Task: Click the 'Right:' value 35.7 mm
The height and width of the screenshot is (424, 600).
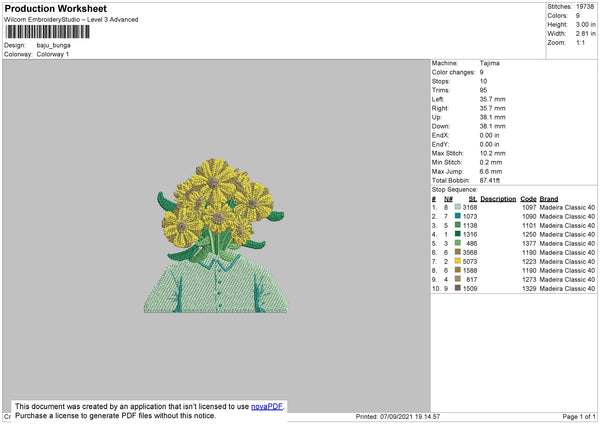Action: 492,108
